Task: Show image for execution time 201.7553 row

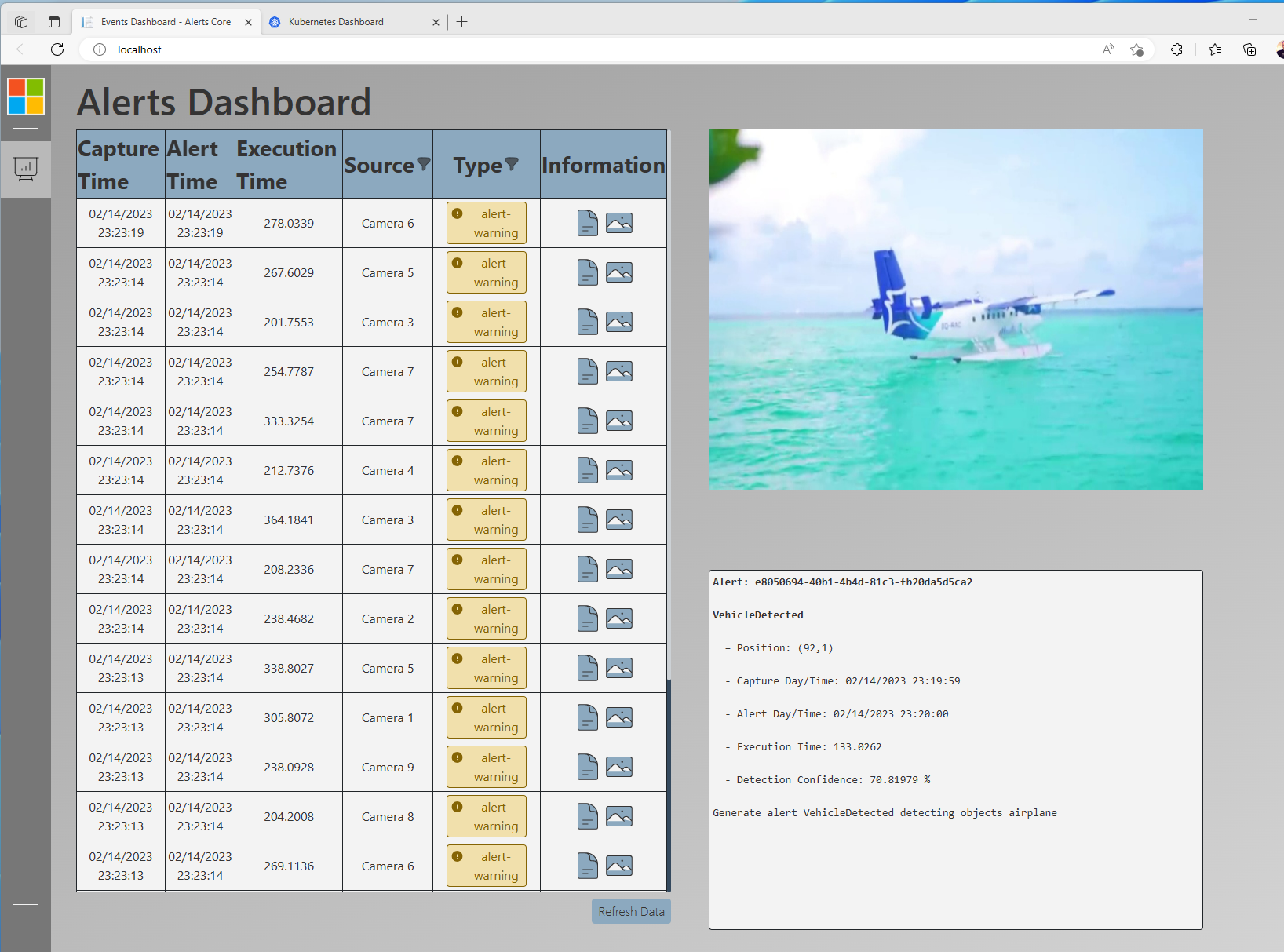Action: point(619,323)
